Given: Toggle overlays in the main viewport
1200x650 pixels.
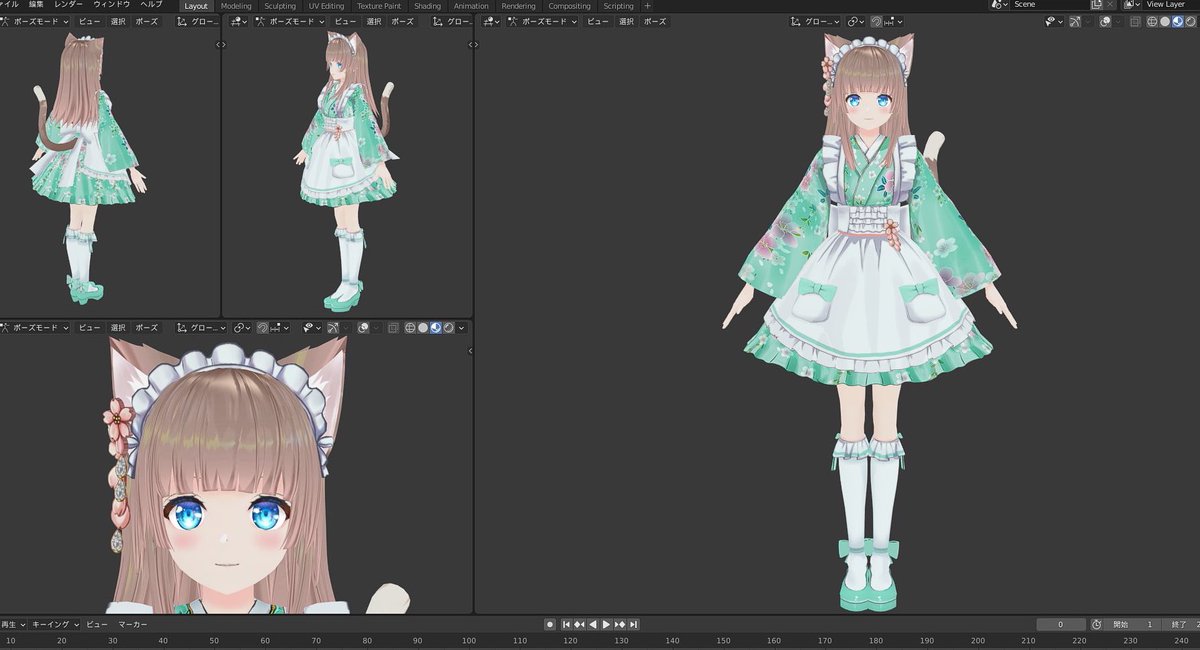Looking at the screenshot, I should click(x=1106, y=21).
